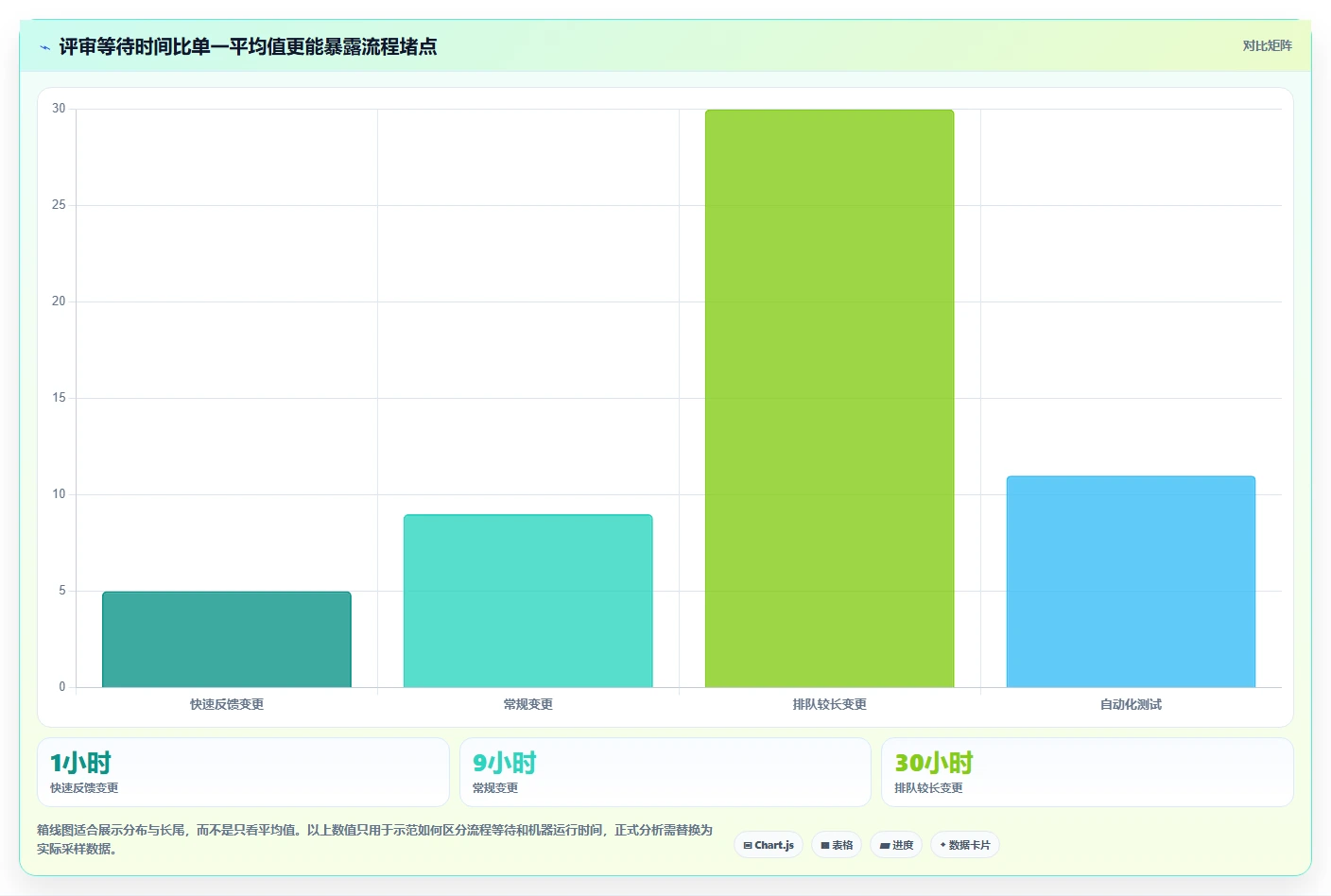The height and width of the screenshot is (896, 1331).
Task: Open the 9小时 常规变更 stat card
Action: [x=665, y=772]
